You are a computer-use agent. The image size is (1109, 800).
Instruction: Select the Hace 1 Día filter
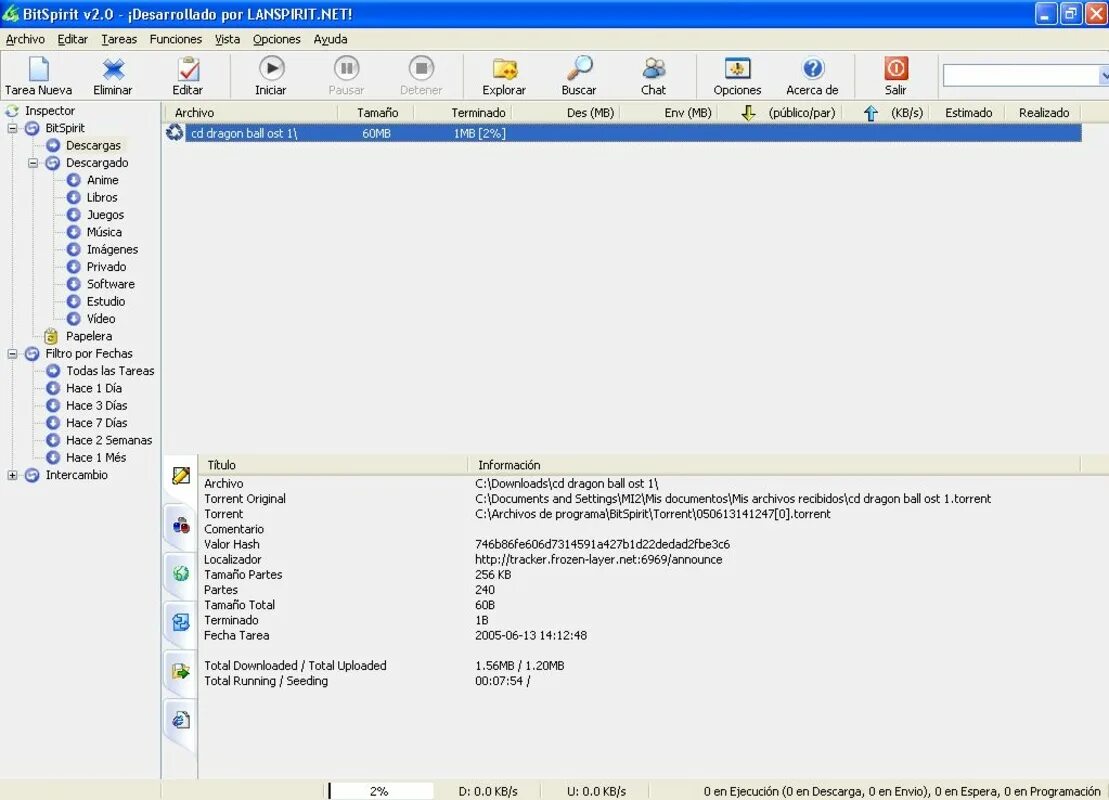(x=93, y=388)
